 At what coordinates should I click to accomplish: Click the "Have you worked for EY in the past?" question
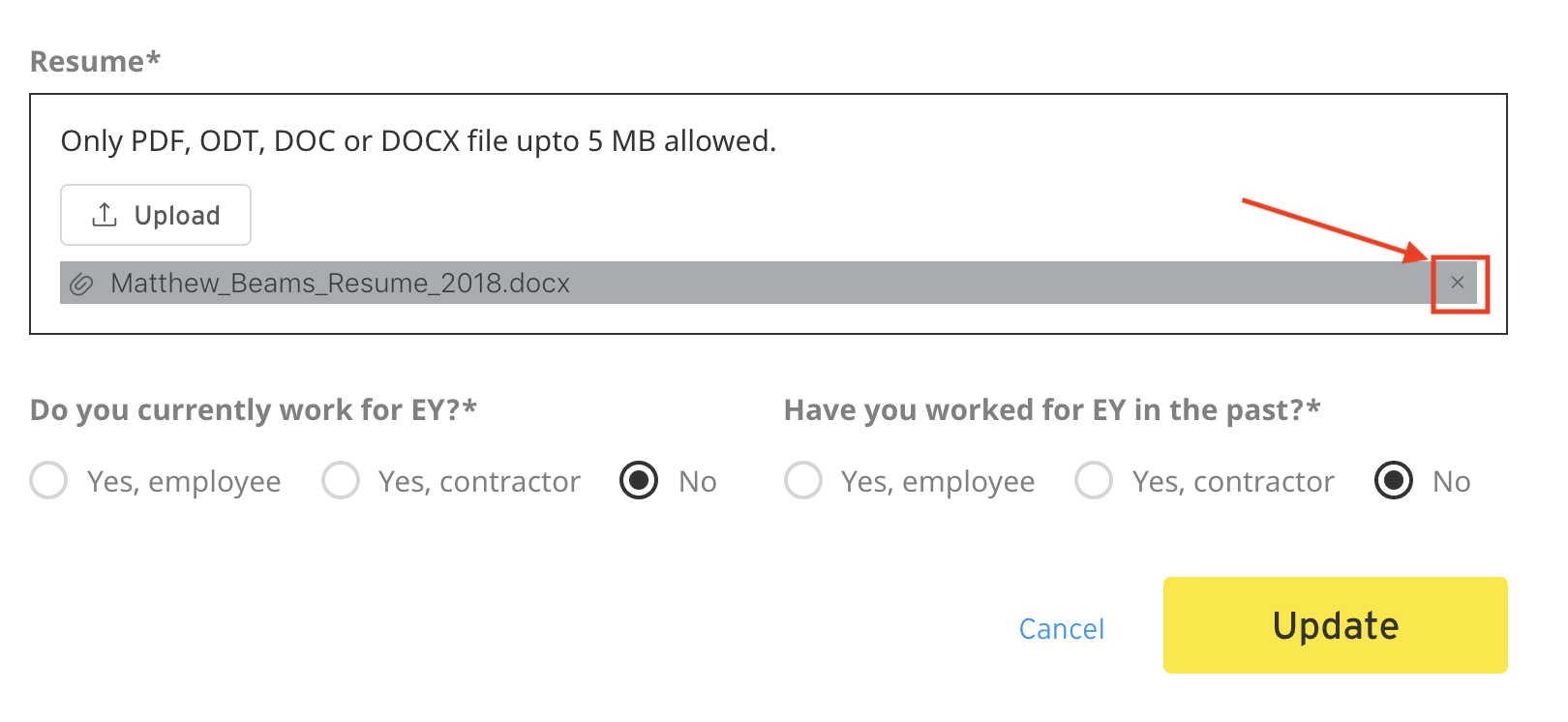click(x=1052, y=410)
